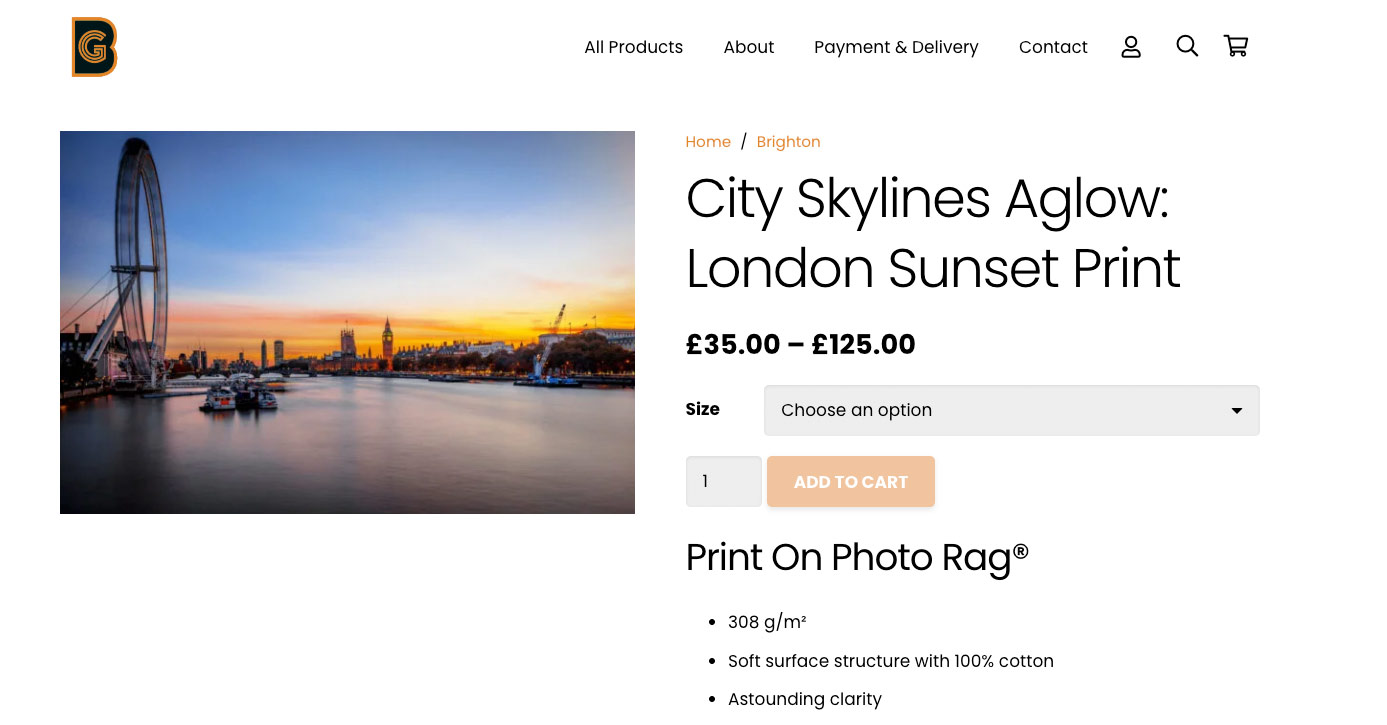Screen dimensions: 1387x725
Task: Click the quantity input field
Action: (x=723, y=481)
